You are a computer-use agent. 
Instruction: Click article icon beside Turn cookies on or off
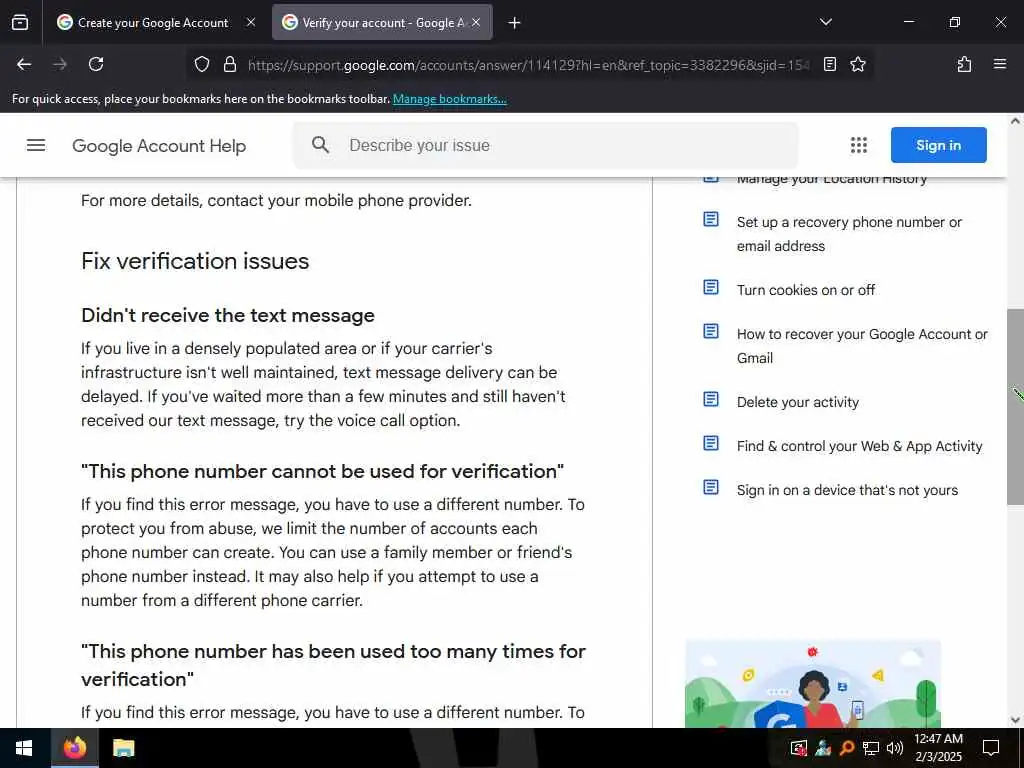711,287
